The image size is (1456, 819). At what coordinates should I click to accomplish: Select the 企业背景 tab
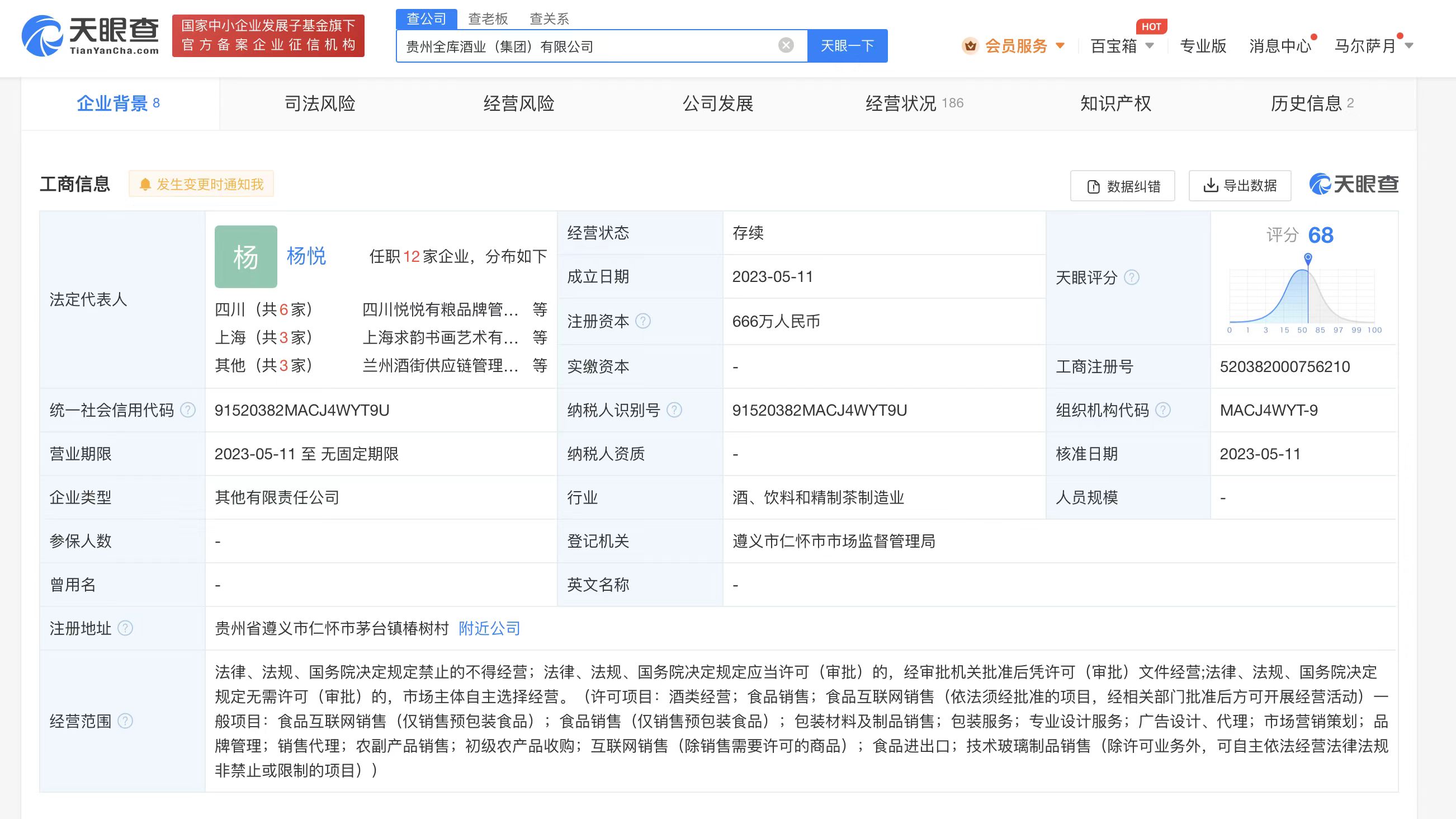120,103
